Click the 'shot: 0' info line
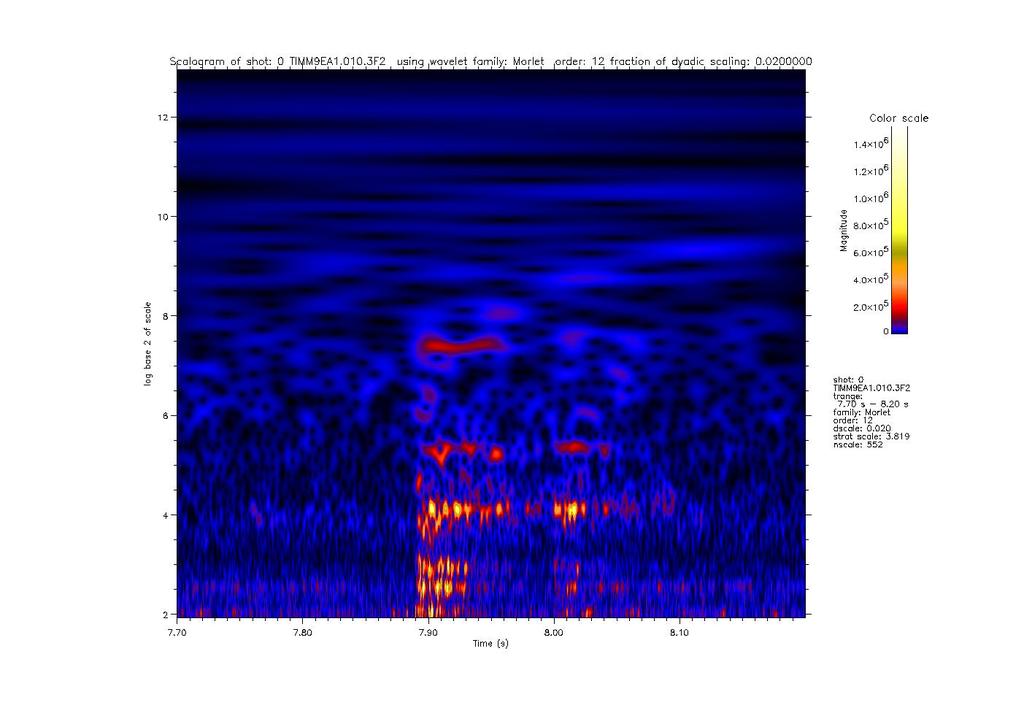1024x724 pixels. coord(848,380)
